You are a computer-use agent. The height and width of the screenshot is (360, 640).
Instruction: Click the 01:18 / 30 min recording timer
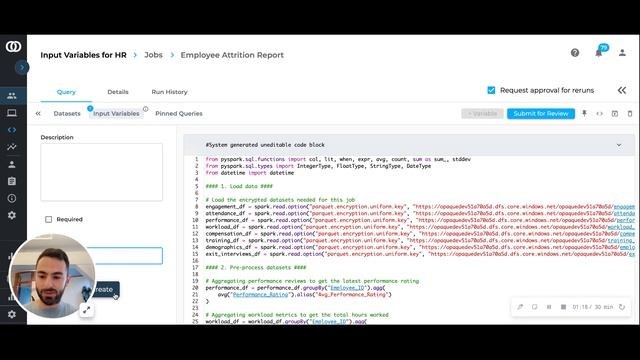click(x=593, y=307)
